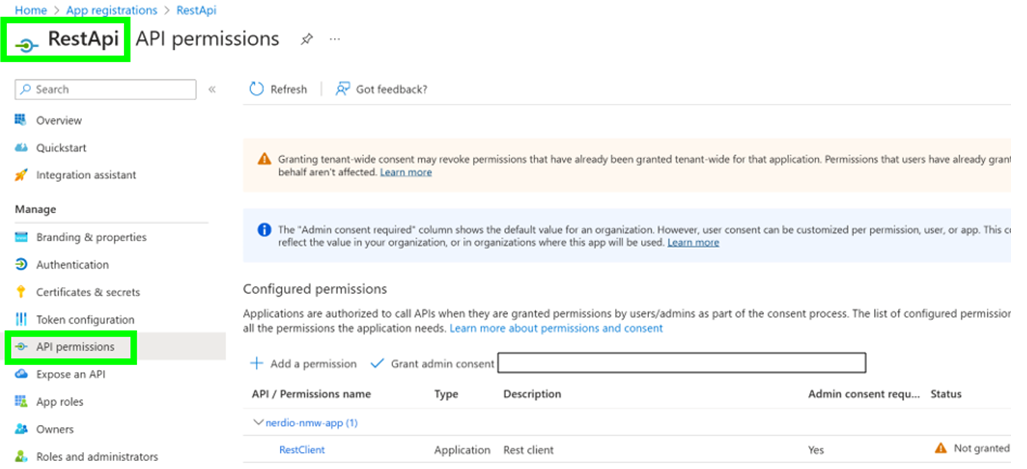Click the Not granted status text
The height and width of the screenshot is (469, 1027).
981,449
